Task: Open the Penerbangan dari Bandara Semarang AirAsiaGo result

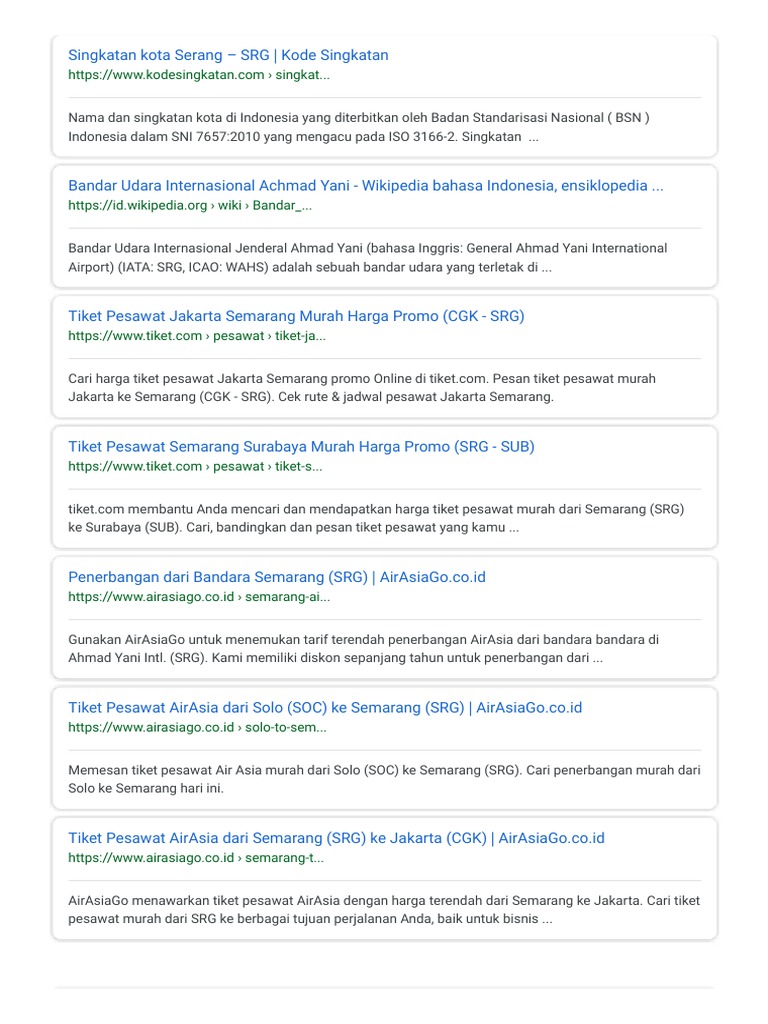Action: [277, 577]
